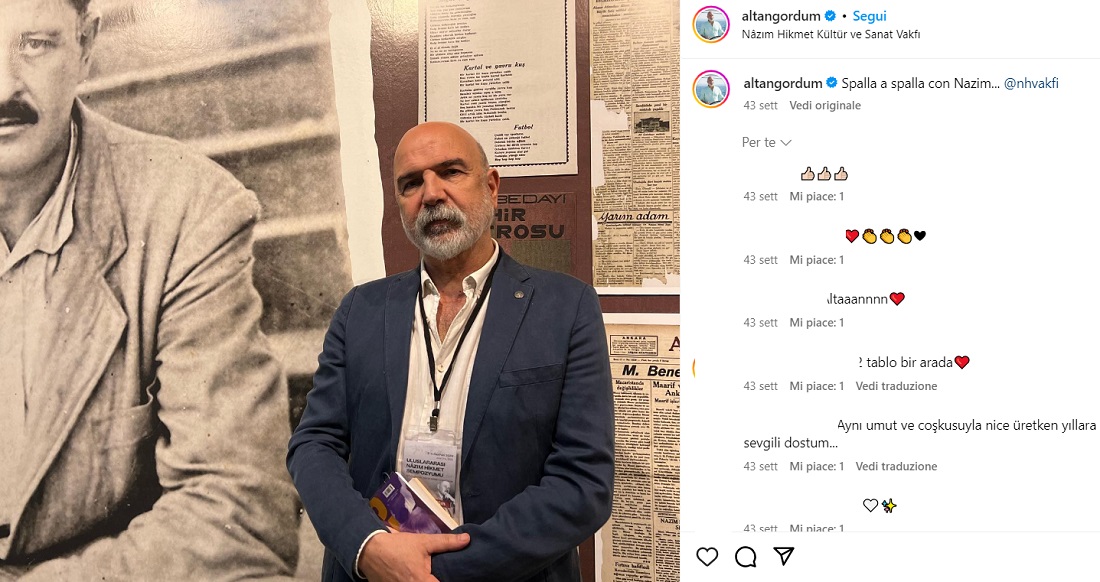View likes on Altaaannnn comment

[x=817, y=323]
